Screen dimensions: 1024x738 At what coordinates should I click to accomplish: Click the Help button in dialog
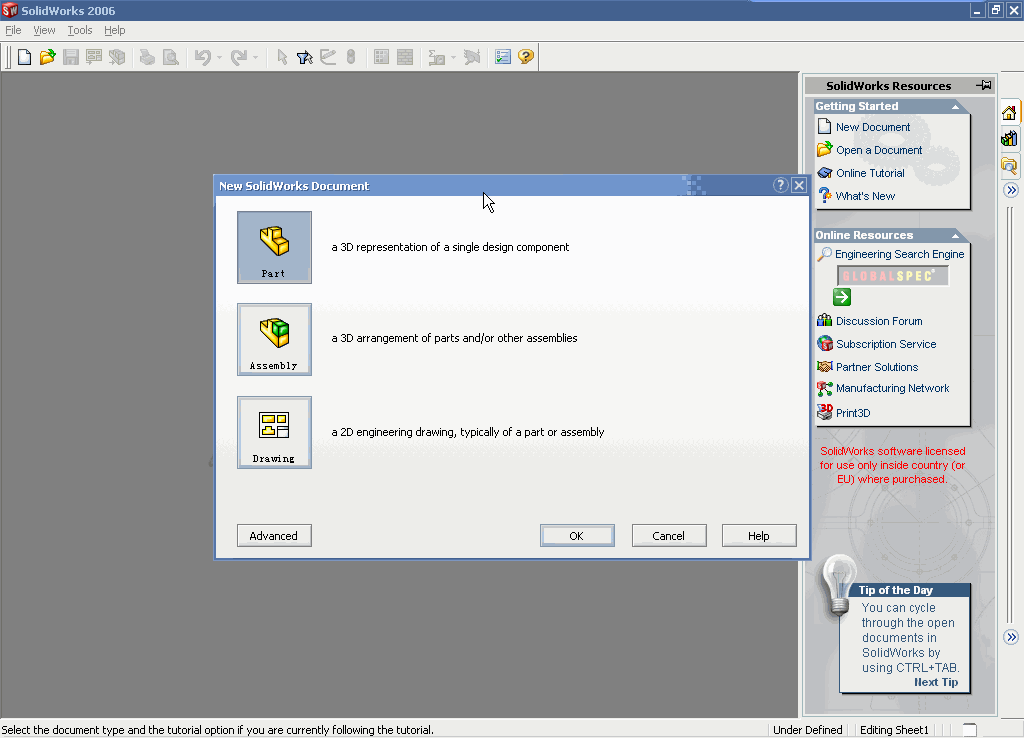[x=759, y=536]
